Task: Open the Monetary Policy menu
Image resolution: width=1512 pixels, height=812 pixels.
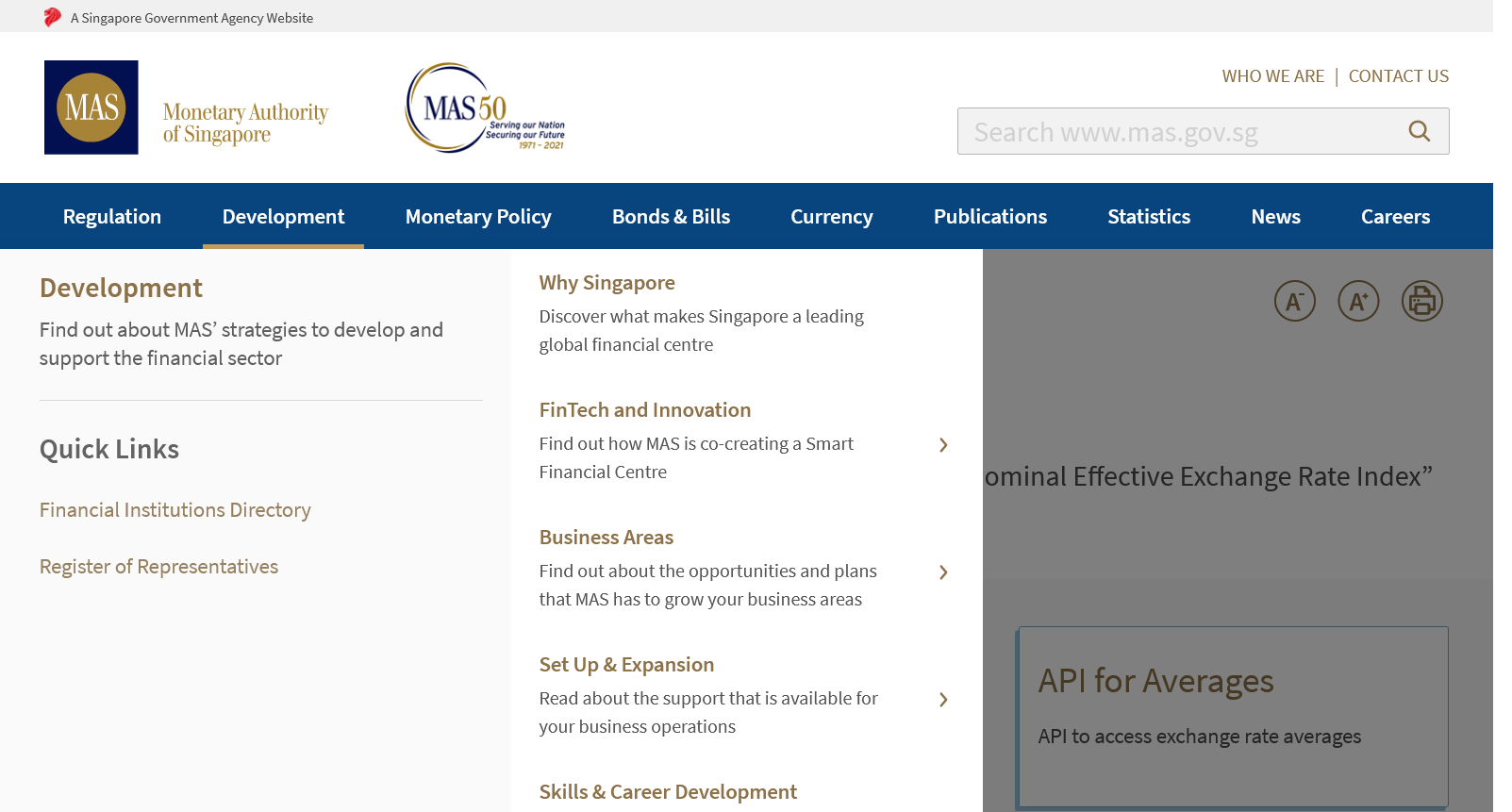Action: coord(478,217)
